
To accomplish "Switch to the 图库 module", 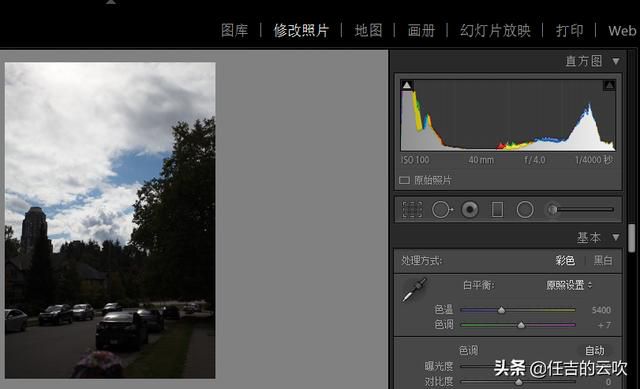I will click(234, 31).
